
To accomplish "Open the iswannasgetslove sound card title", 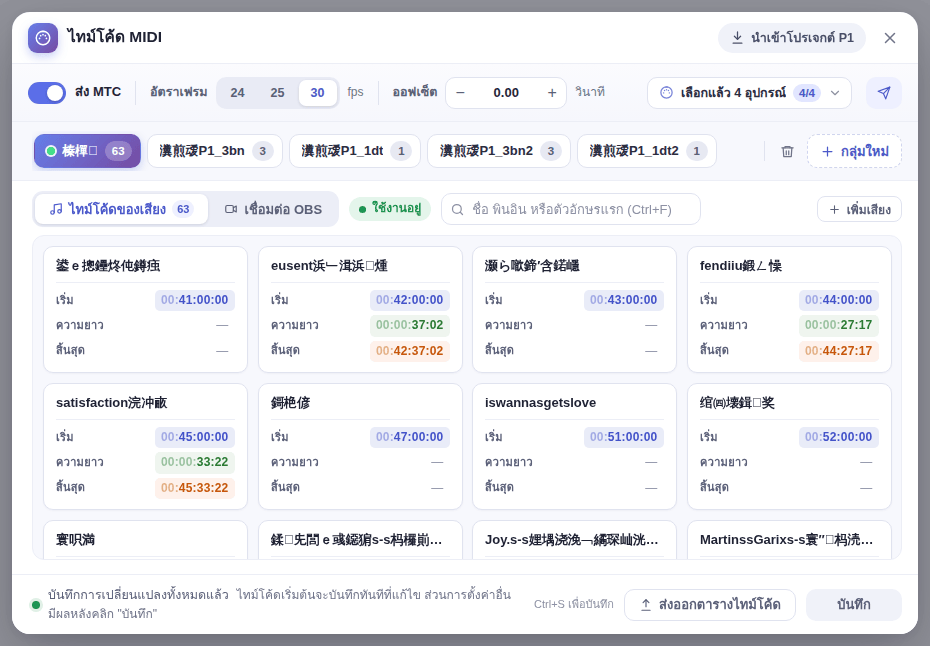I will coord(540,403).
